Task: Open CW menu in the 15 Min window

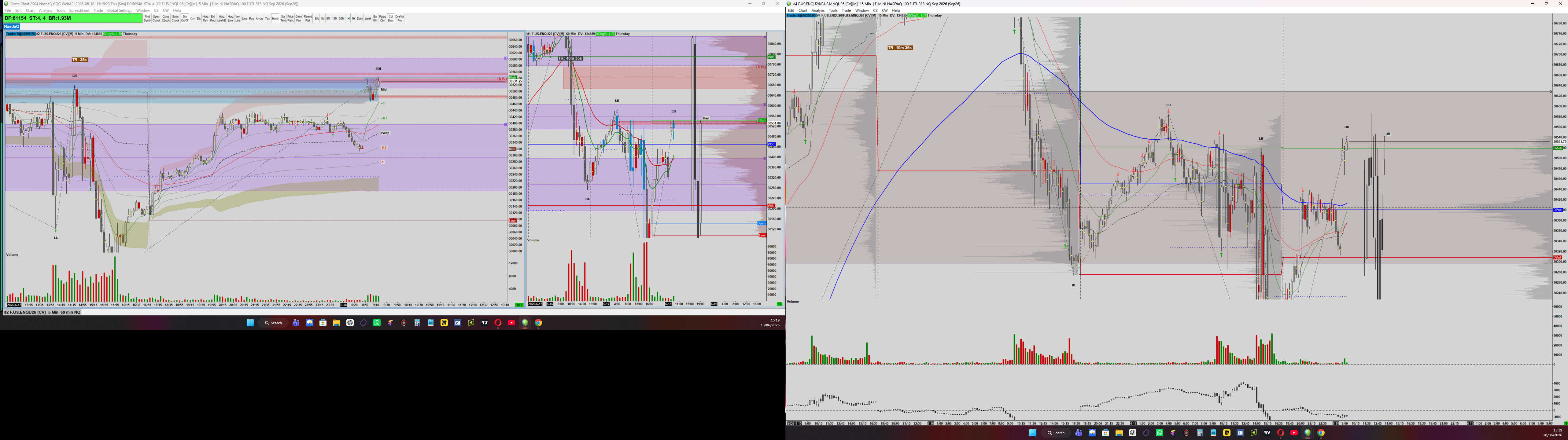Action: click(885, 10)
